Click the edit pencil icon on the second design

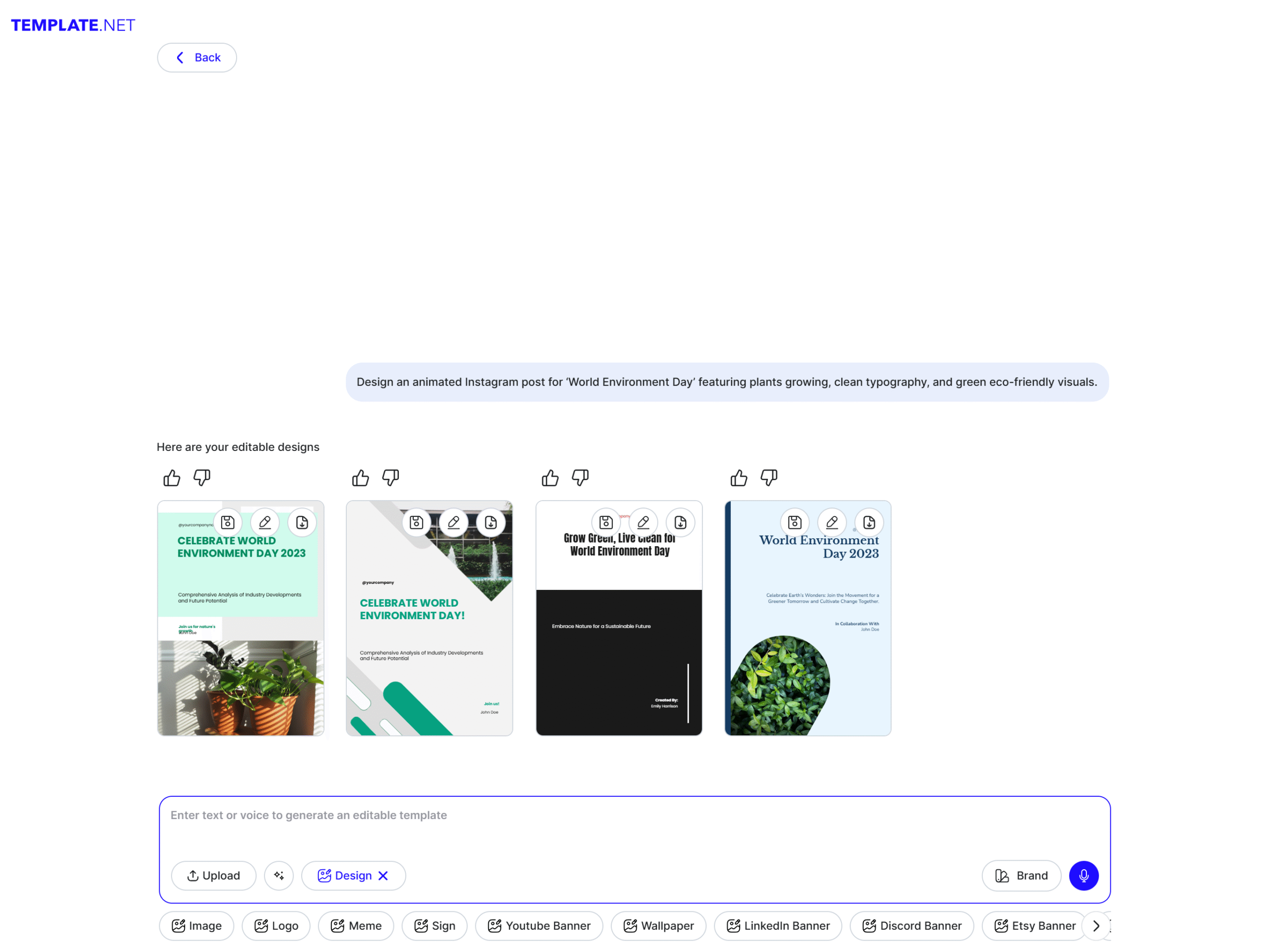[x=453, y=522]
